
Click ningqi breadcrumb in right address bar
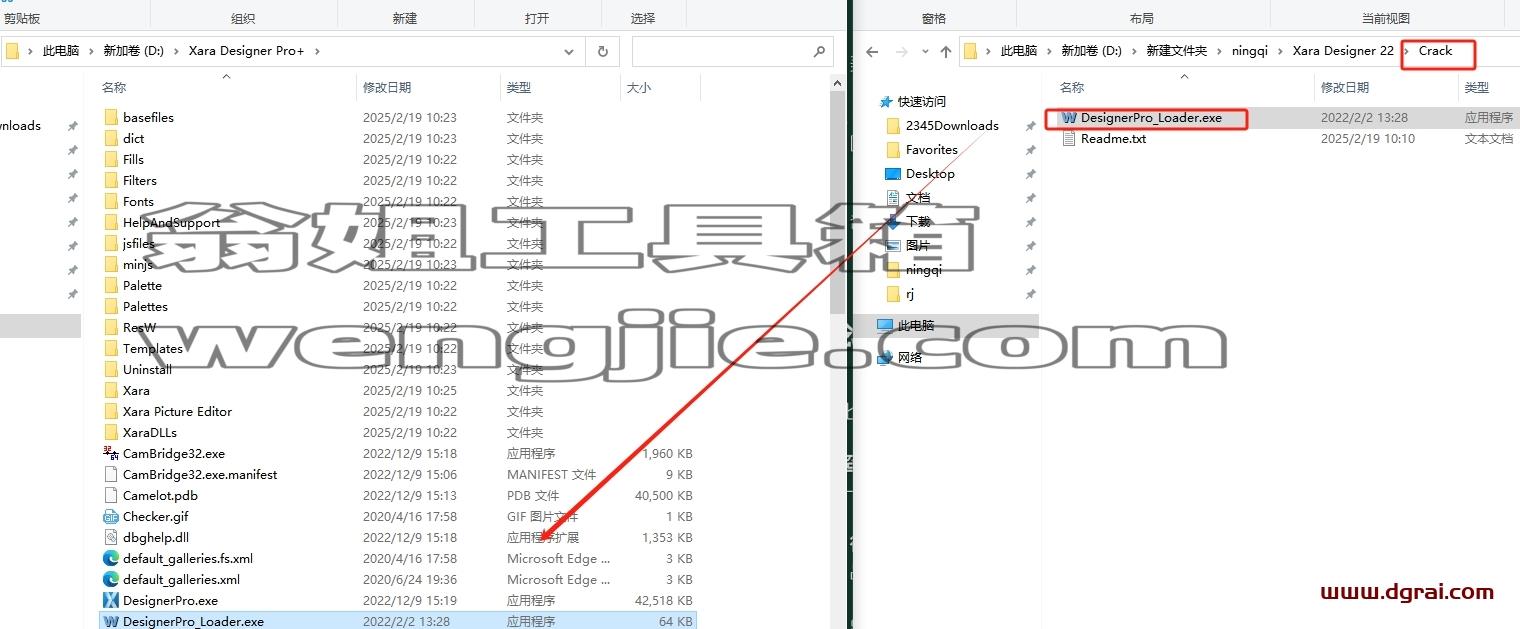pos(1250,51)
